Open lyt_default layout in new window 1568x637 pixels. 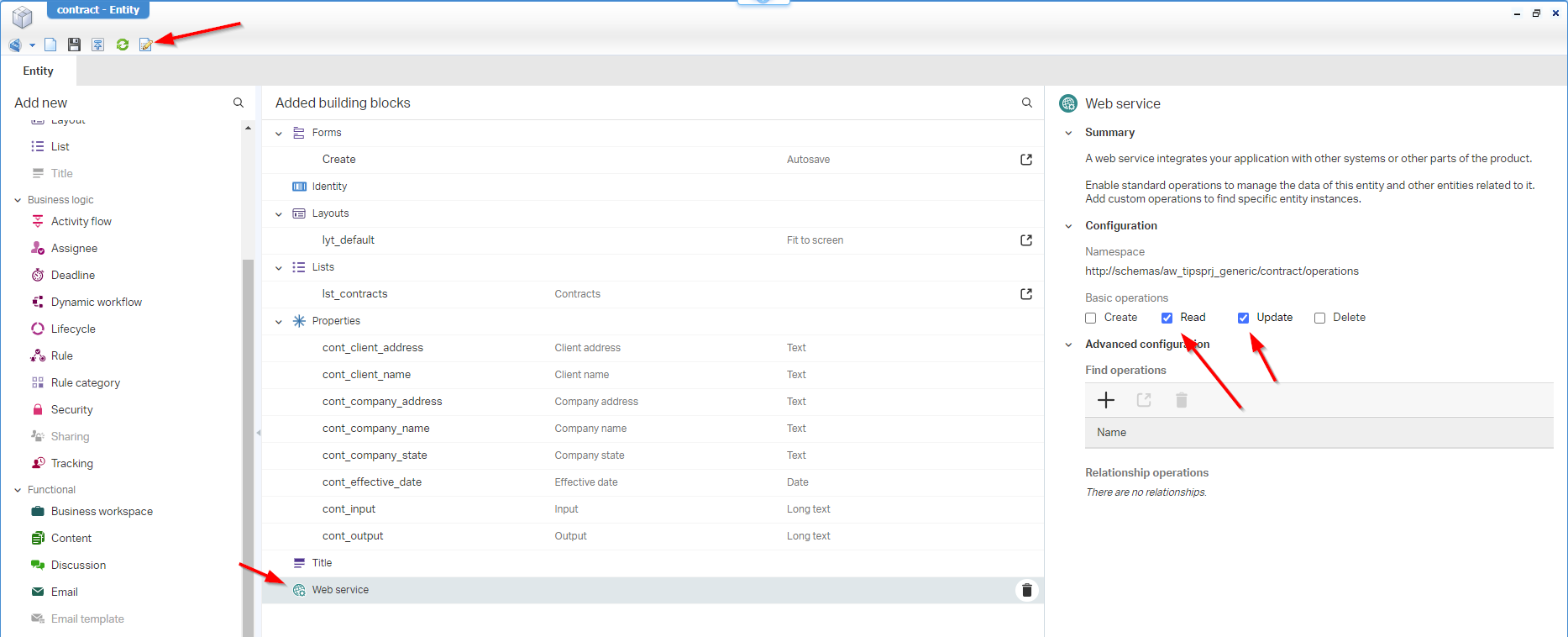pos(1026,240)
